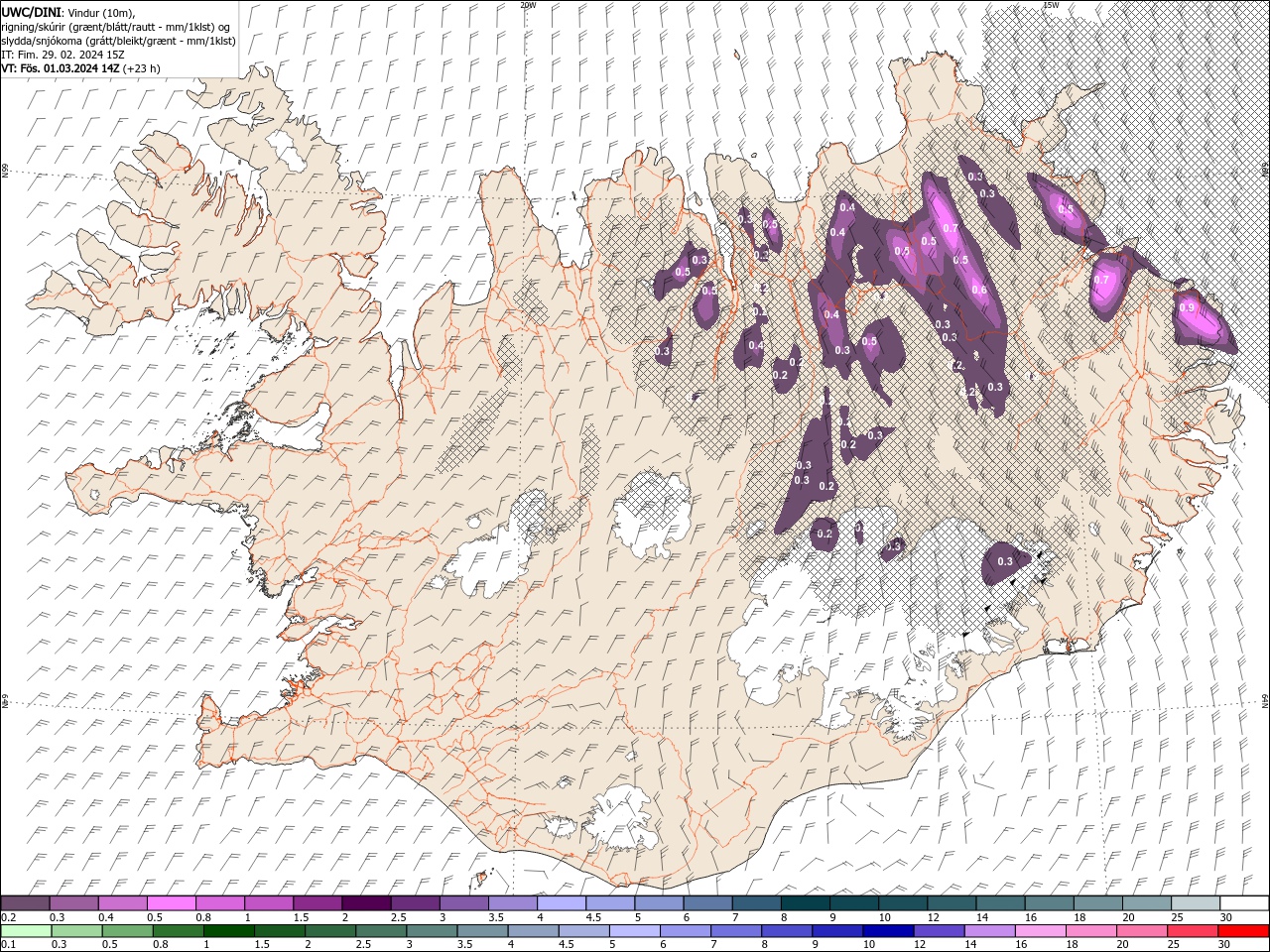The width and height of the screenshot is (1270, 952).
Task: Pick the top-row legend swatch starting at 6
Action: click(x=706, y=903)
